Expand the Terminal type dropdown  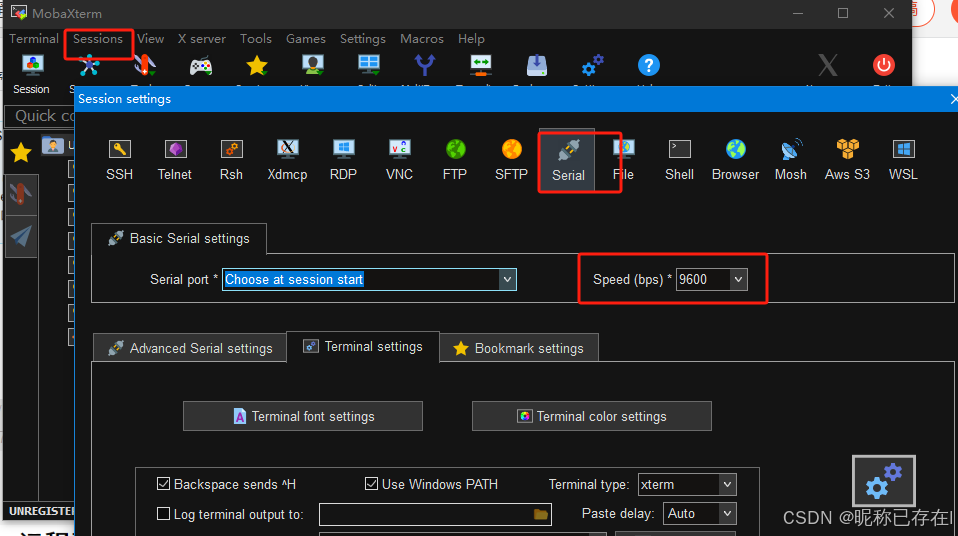727,485
